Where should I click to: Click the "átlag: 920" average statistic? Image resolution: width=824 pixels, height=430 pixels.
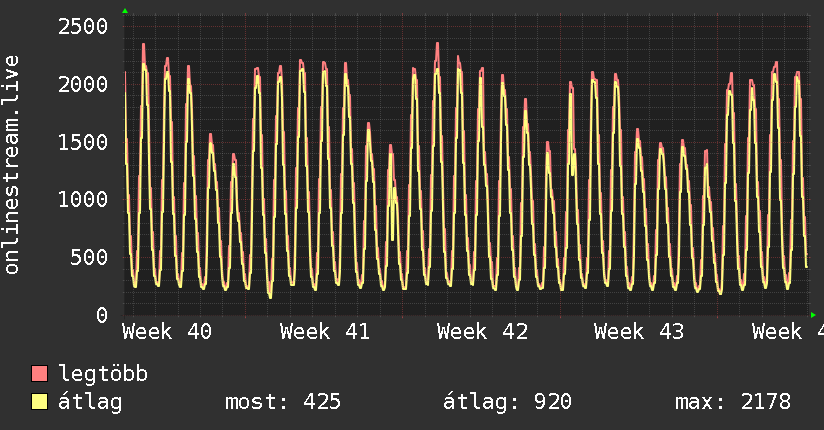coord(507,403)
